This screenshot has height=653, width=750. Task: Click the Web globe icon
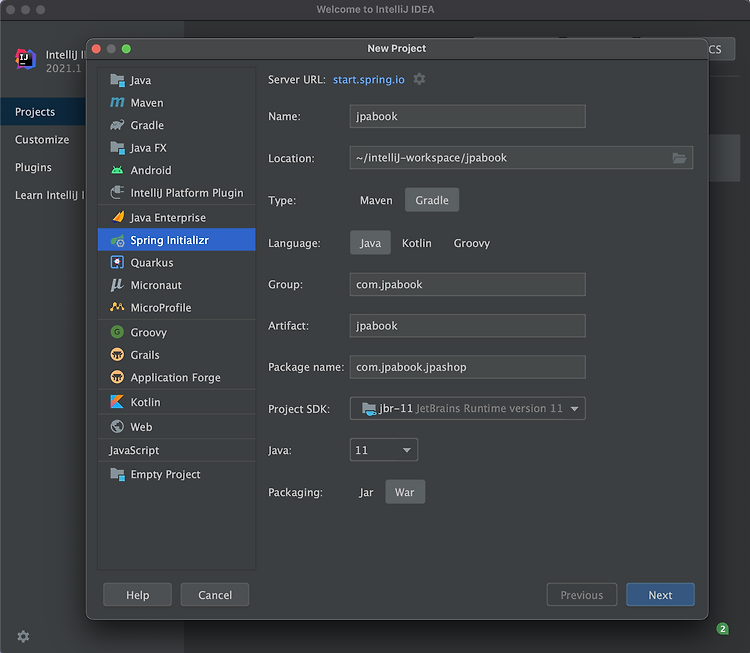(x=117, y=426)
